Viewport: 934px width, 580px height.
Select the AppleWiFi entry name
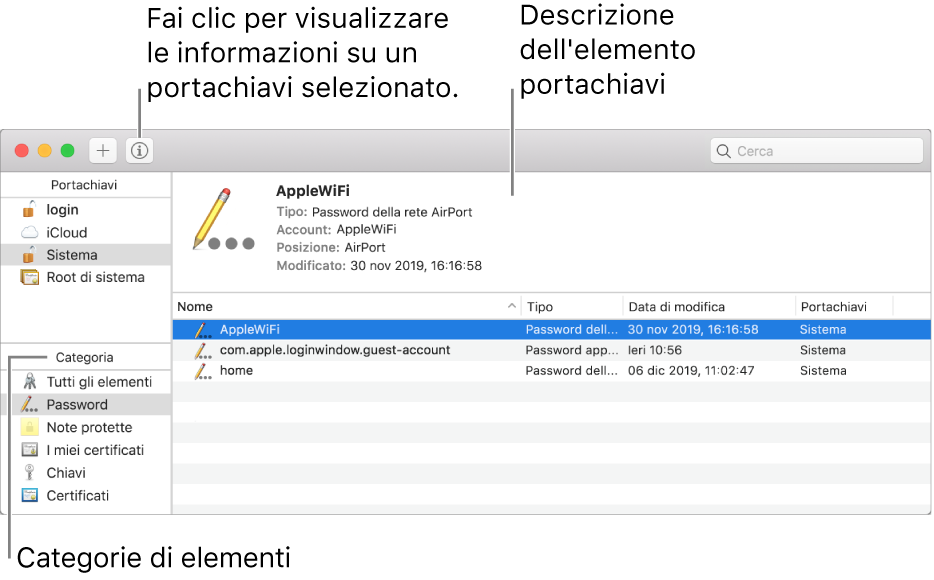click(250, 329)
